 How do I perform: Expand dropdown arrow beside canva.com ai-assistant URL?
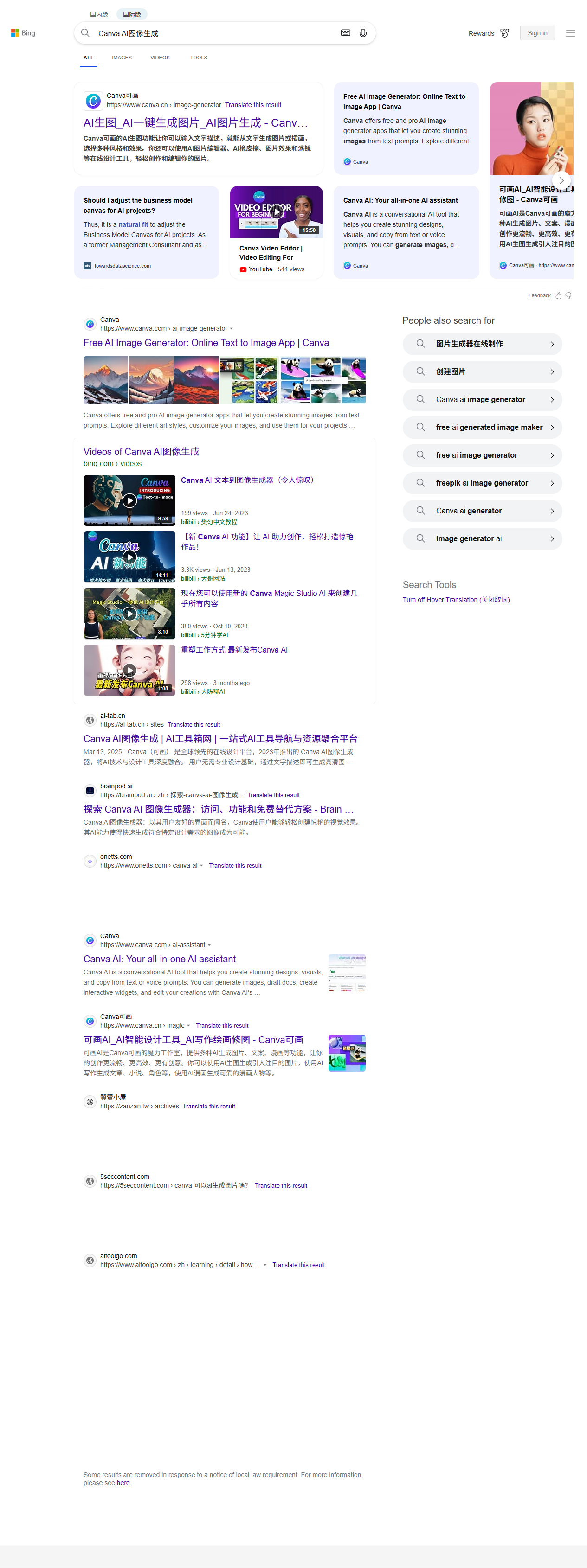click(x=209, y=945)
